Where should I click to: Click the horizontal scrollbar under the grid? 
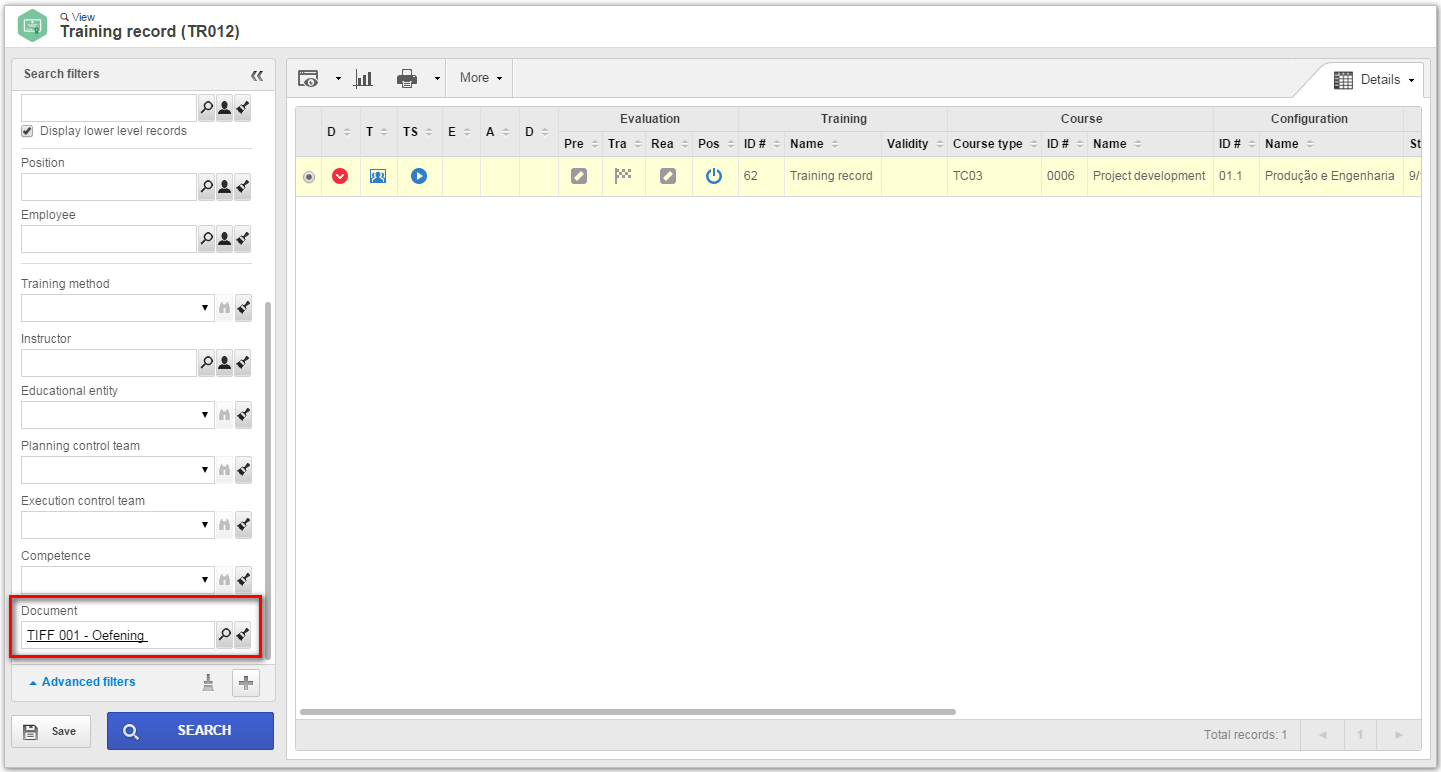(x=628, y=712)
